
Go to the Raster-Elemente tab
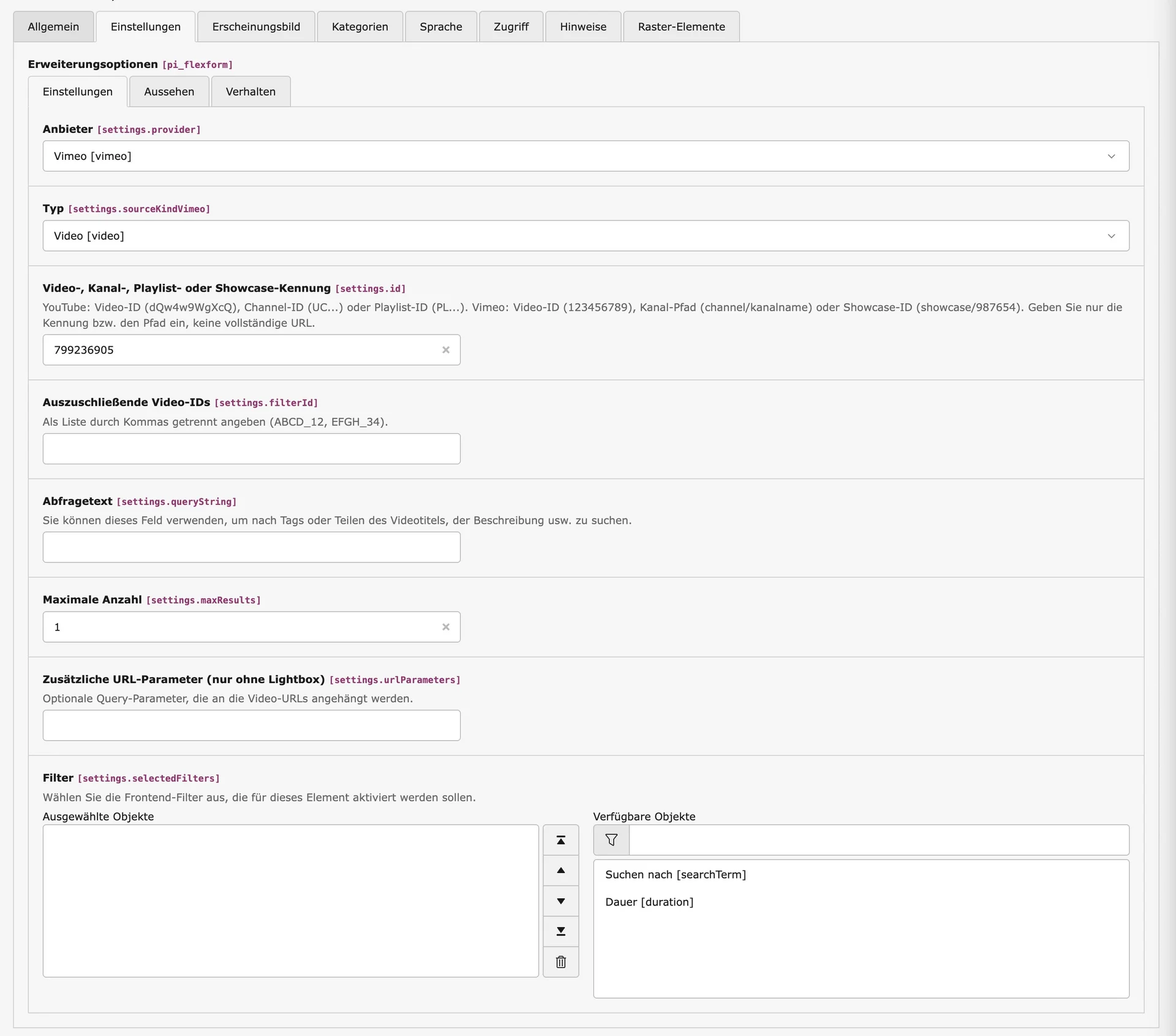pyautogui.click(x=681, y=26)
